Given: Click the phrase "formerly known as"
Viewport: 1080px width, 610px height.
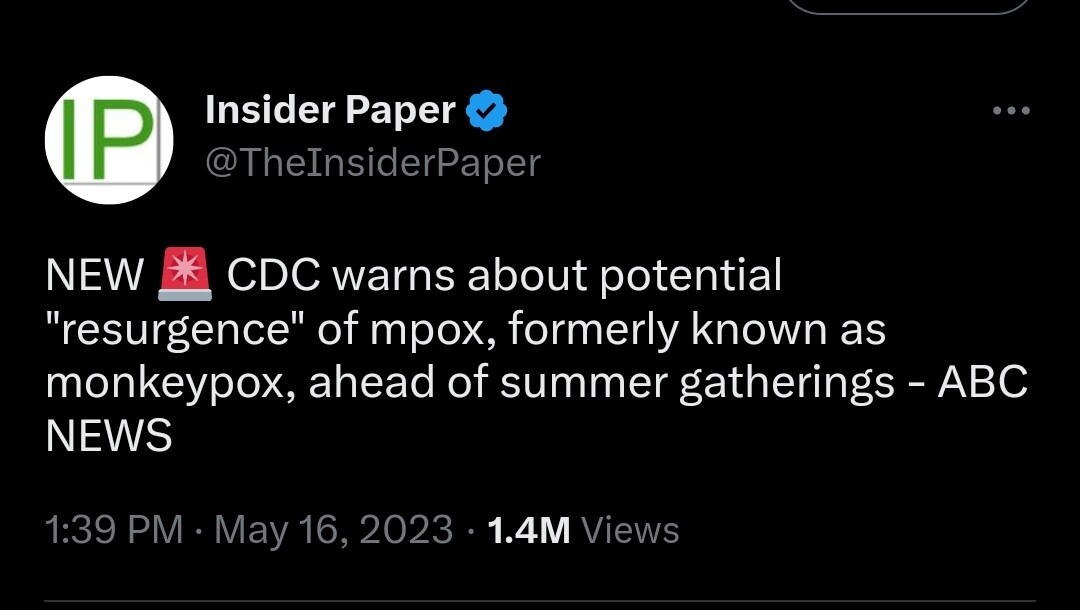Looking at the screenshot, I should click(697, 331).
